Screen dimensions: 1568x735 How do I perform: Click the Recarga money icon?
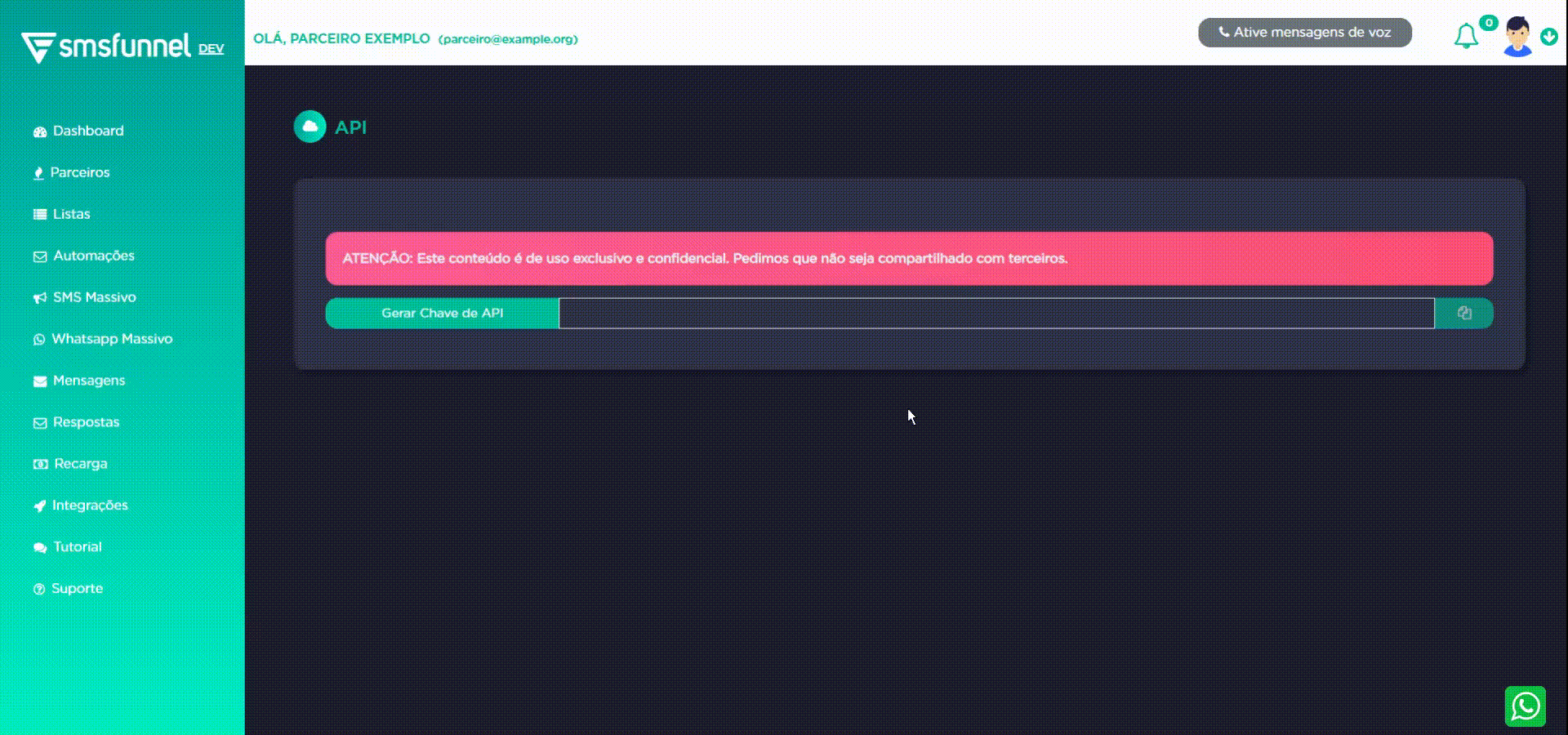click(x=40, y=464)
